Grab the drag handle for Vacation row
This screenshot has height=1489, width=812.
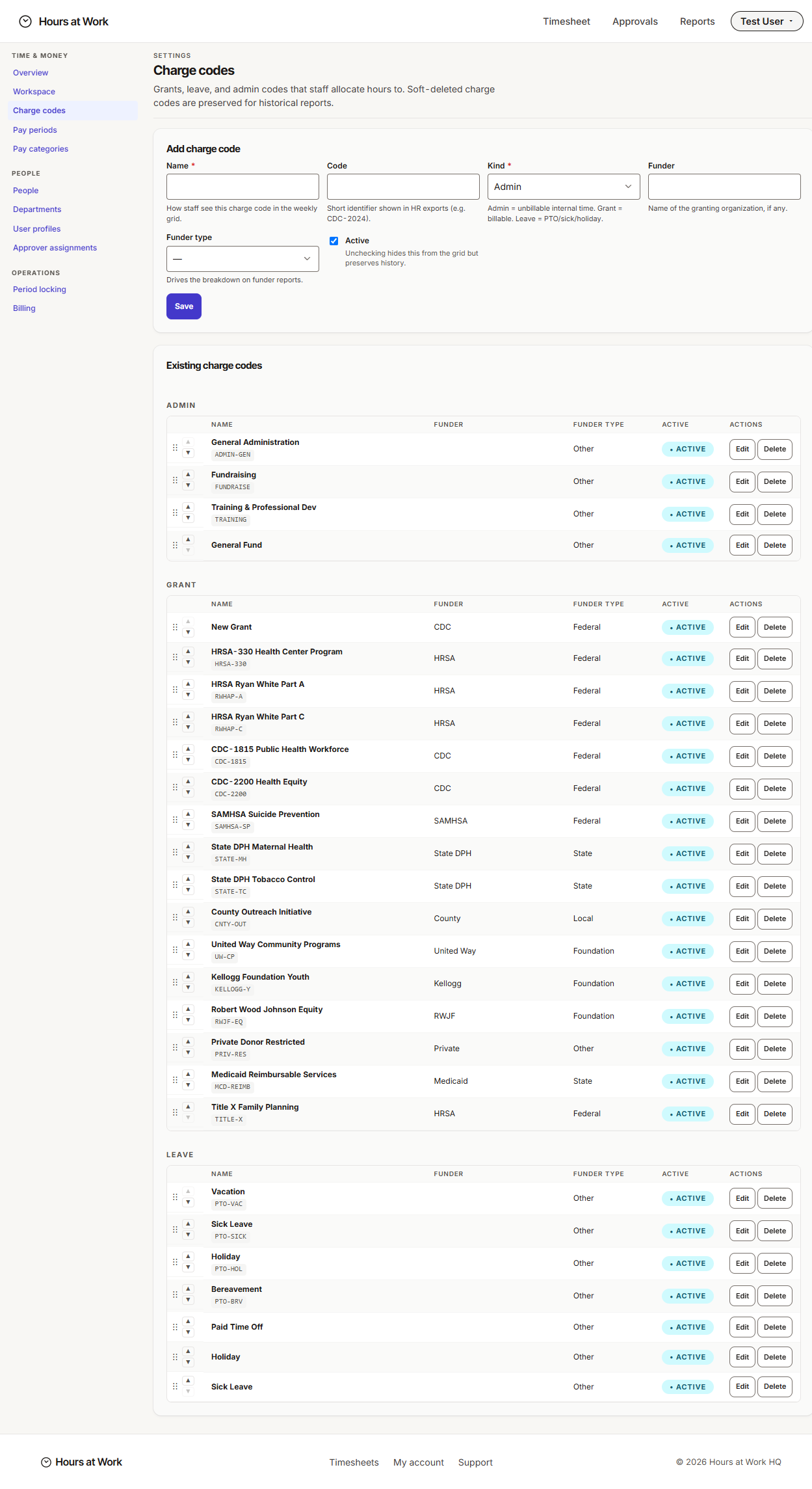(175, 1198)
